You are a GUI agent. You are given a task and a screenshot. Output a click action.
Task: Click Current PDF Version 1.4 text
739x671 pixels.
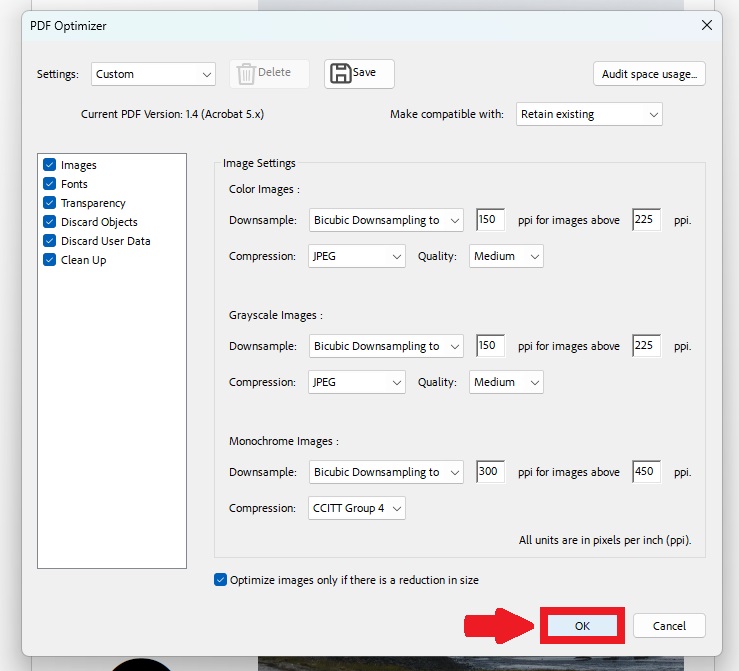click(x=172, y=114)
